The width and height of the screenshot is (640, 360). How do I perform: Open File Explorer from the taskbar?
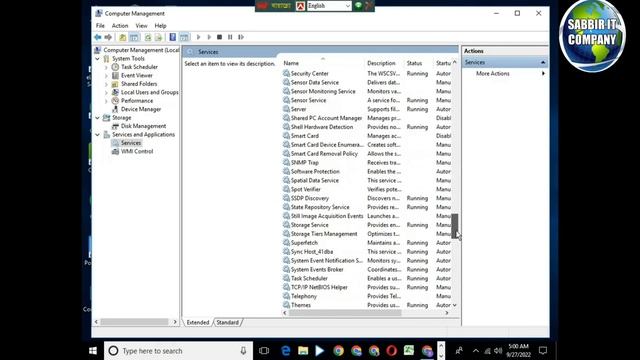(303, 351)
